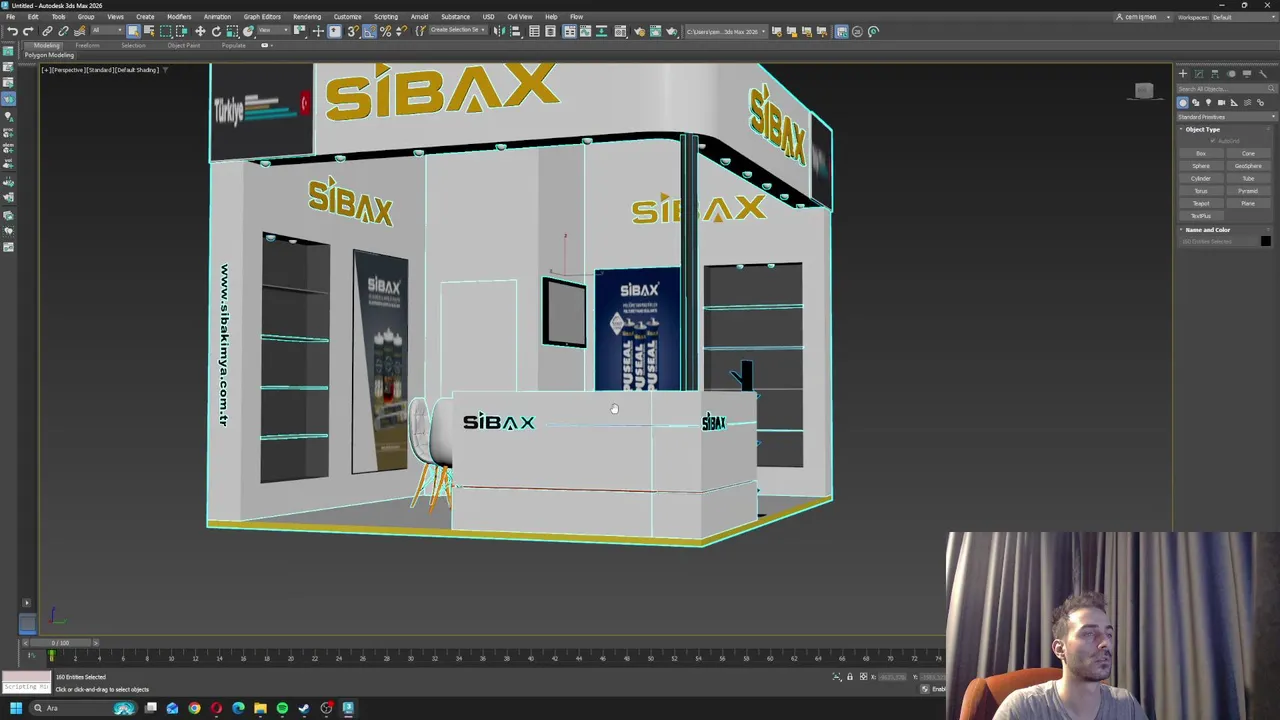Select the Systems category icon
The image size is (1280, 720).
(1260, 103)
